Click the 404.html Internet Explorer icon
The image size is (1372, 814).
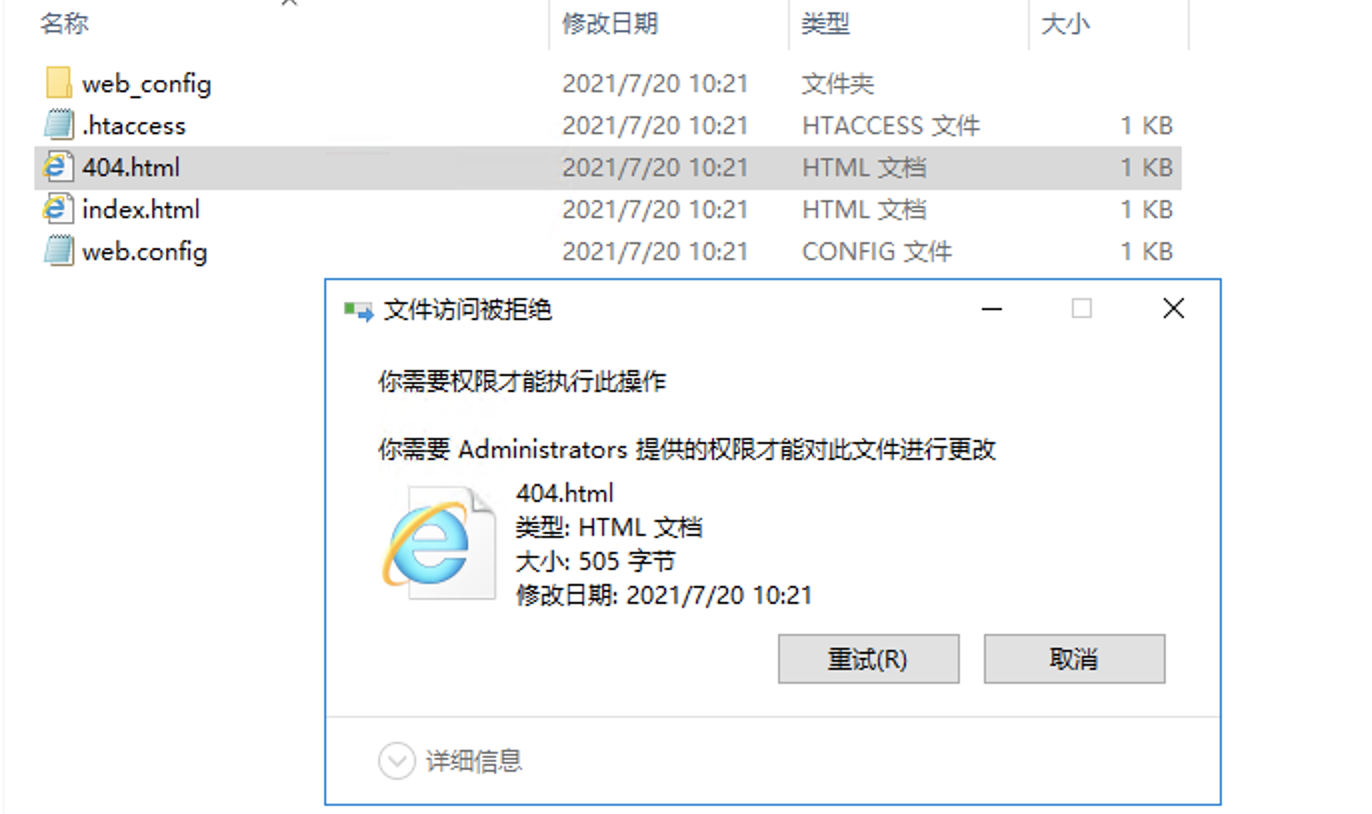[x=58, y=167]
